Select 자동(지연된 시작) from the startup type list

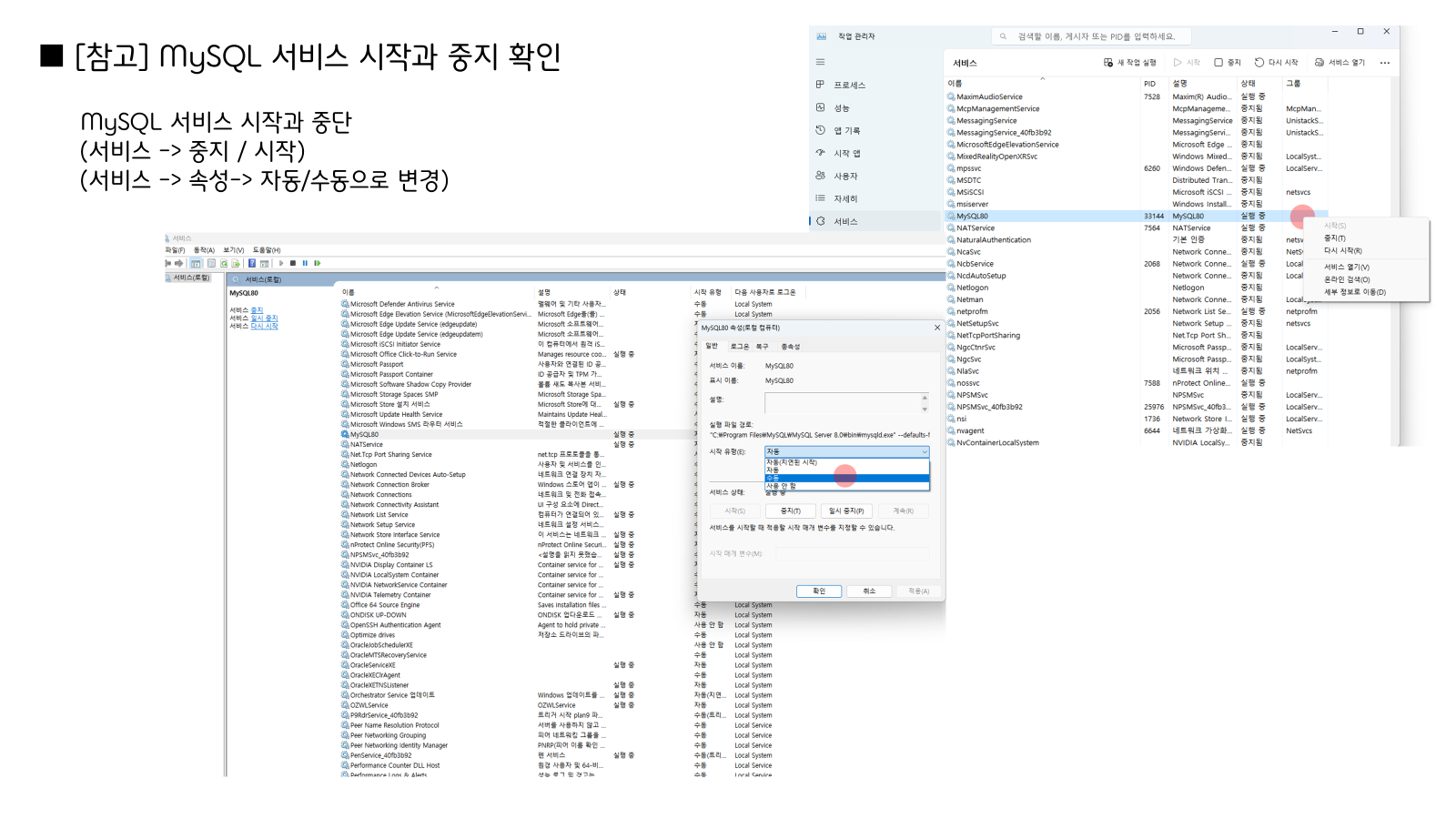tap(846, 462)
